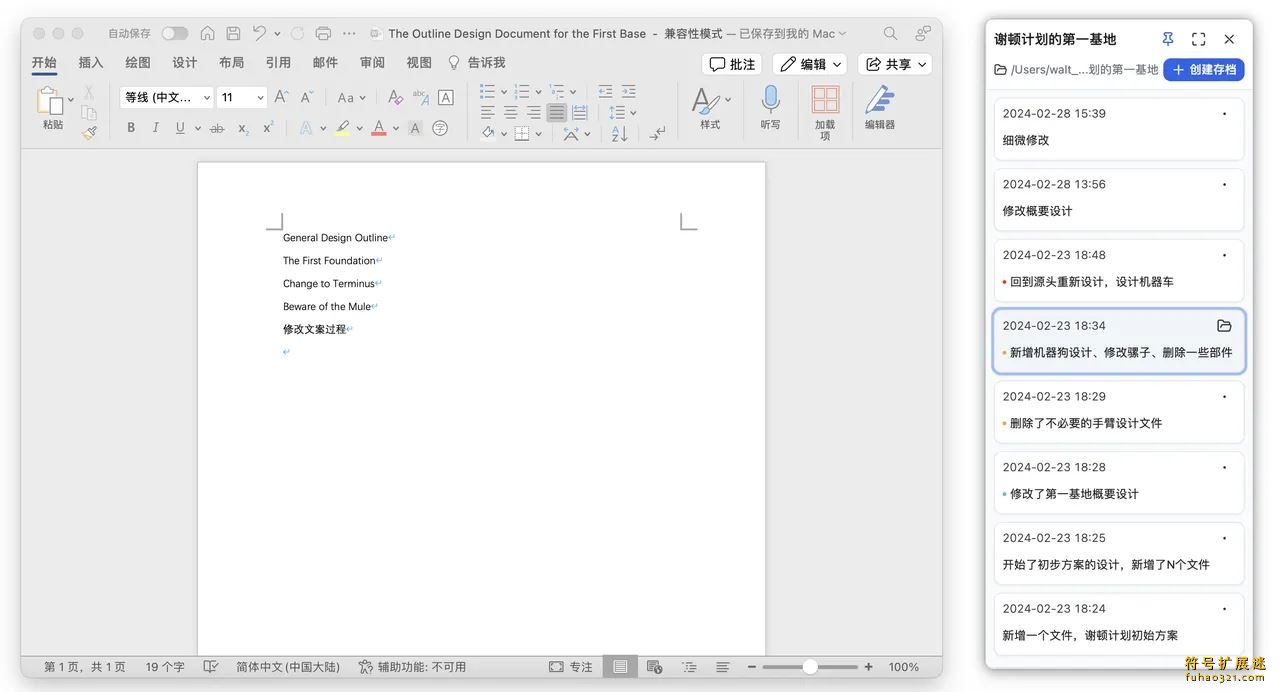Viewport: 1280px width, 692px height.
Task: Toggle print layout view in status bar
Action: [x=620, y=667]
